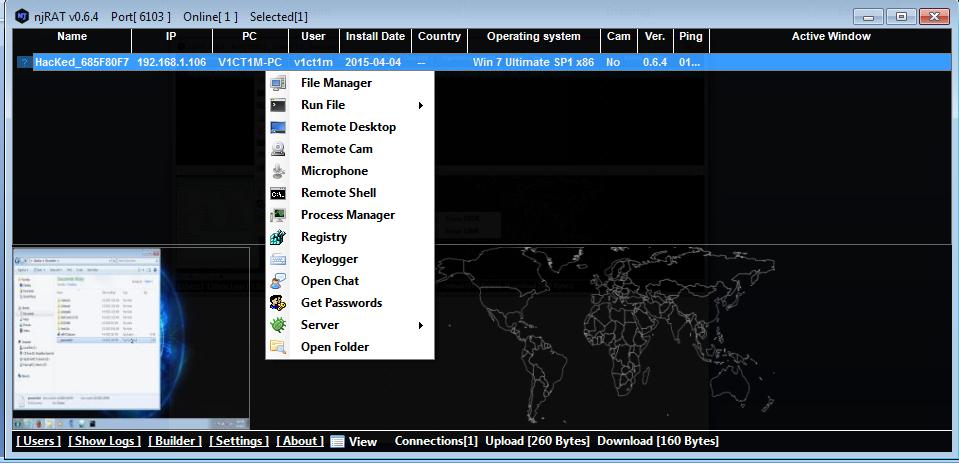Sort by the Install Date column header
Viewport: 959px width, 464px height.
pos(376,37)
